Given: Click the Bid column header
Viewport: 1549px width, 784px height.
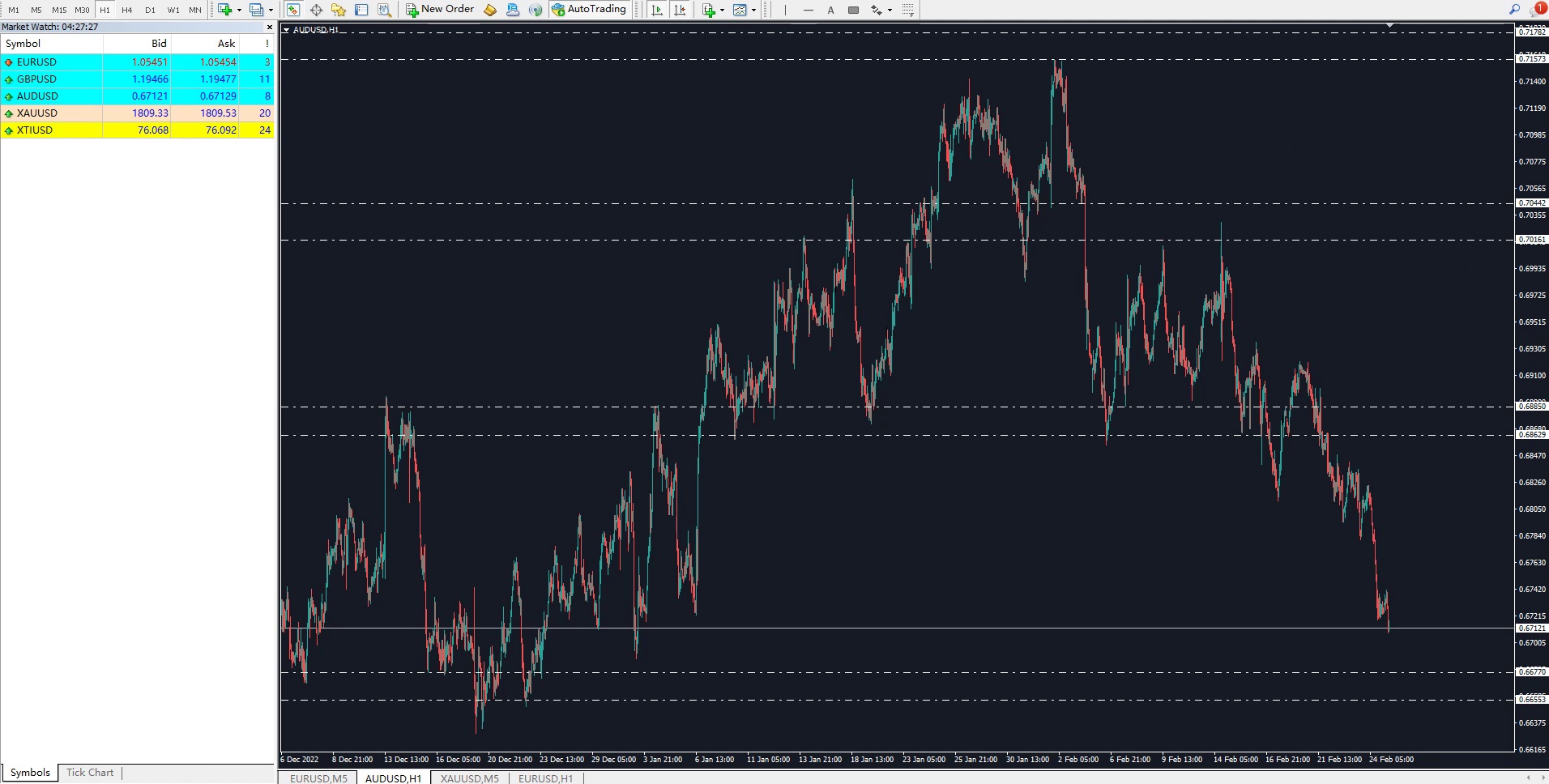Looking at the screenshot, I should pyautogui.click(x=137, y=44).
